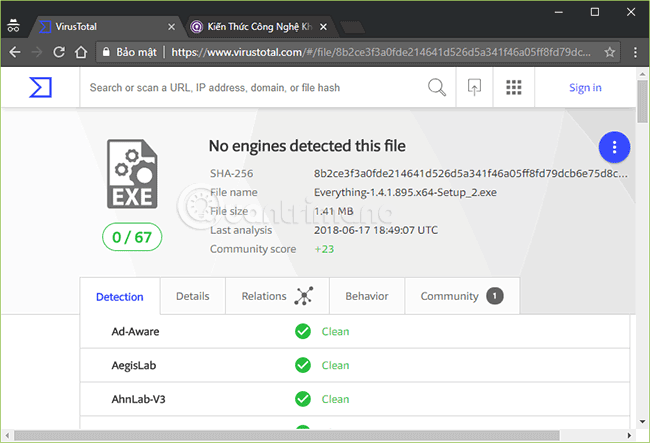Click the Relations graph icon
Screen dimensions: 650x443
tap(304, 296)
